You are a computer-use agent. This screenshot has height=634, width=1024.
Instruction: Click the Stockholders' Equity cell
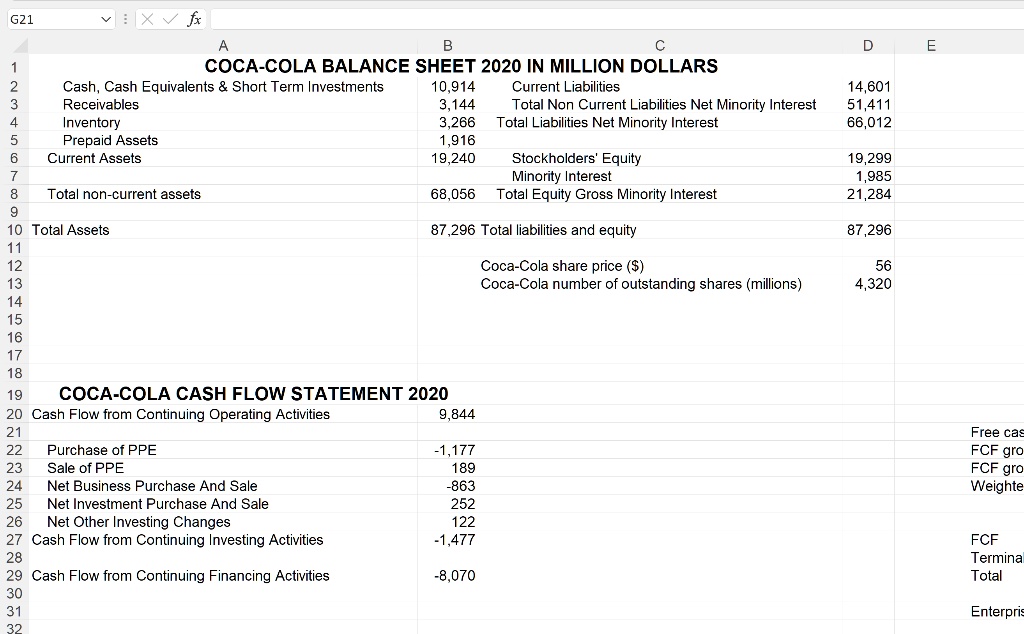tap(576, 158)
